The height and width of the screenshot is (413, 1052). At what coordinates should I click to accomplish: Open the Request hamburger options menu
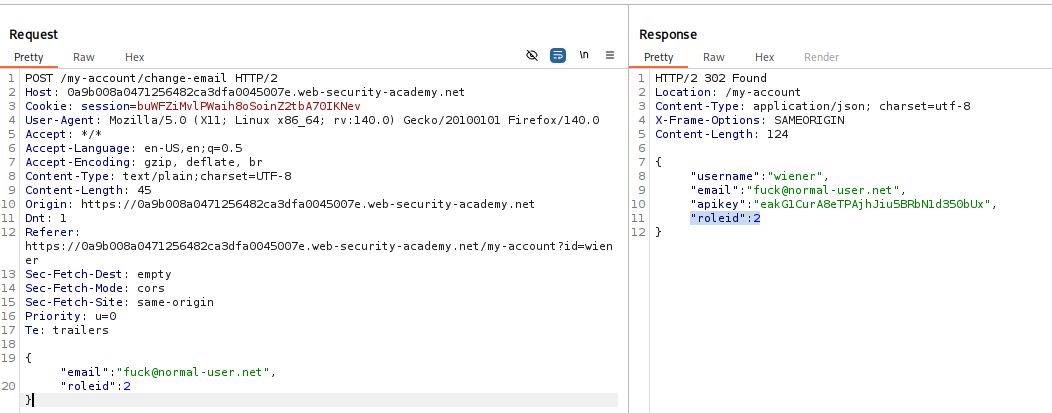(610, 56)
